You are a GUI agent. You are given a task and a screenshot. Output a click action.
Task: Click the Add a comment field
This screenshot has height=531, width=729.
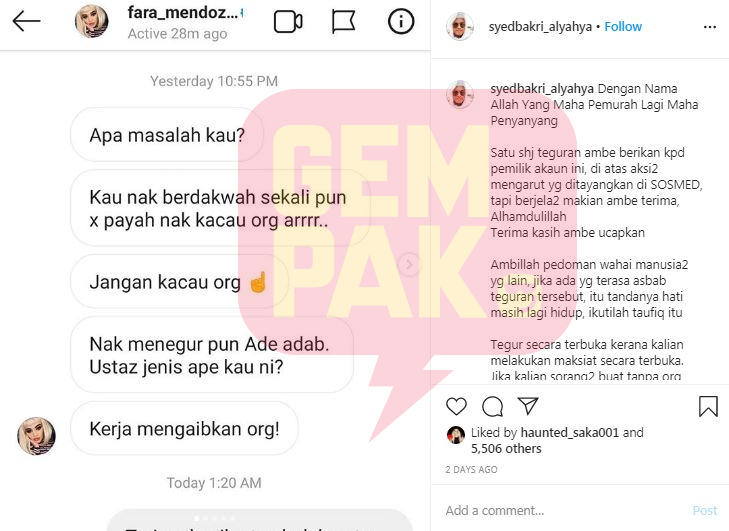pos(563,511)
